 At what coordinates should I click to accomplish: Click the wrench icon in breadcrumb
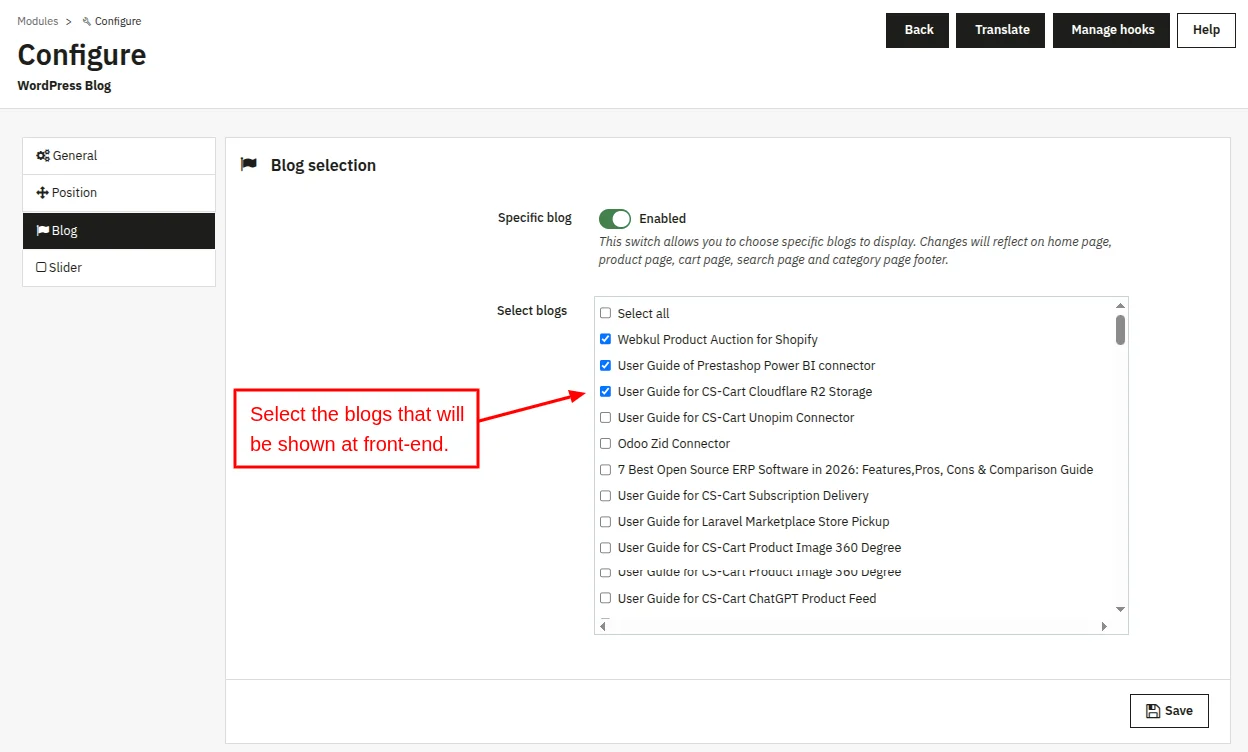(x=87, y=21)
